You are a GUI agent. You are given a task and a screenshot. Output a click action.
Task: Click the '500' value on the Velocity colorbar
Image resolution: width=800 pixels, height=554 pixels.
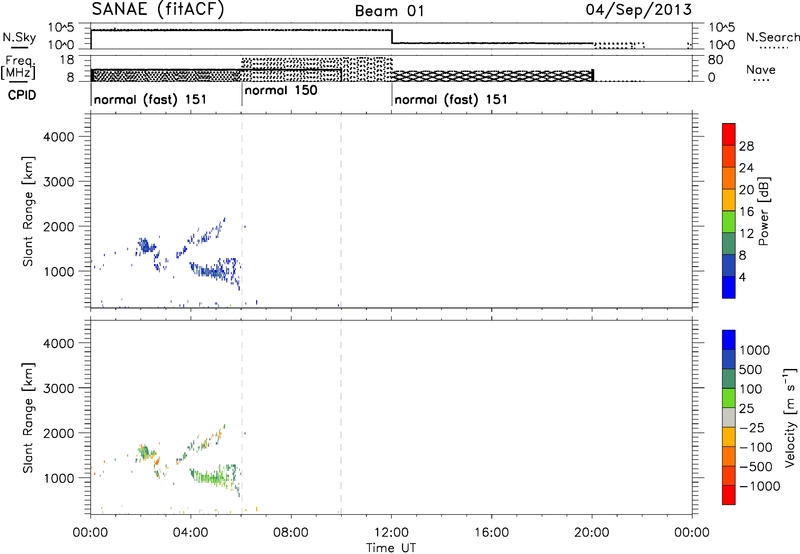[750, 369]
